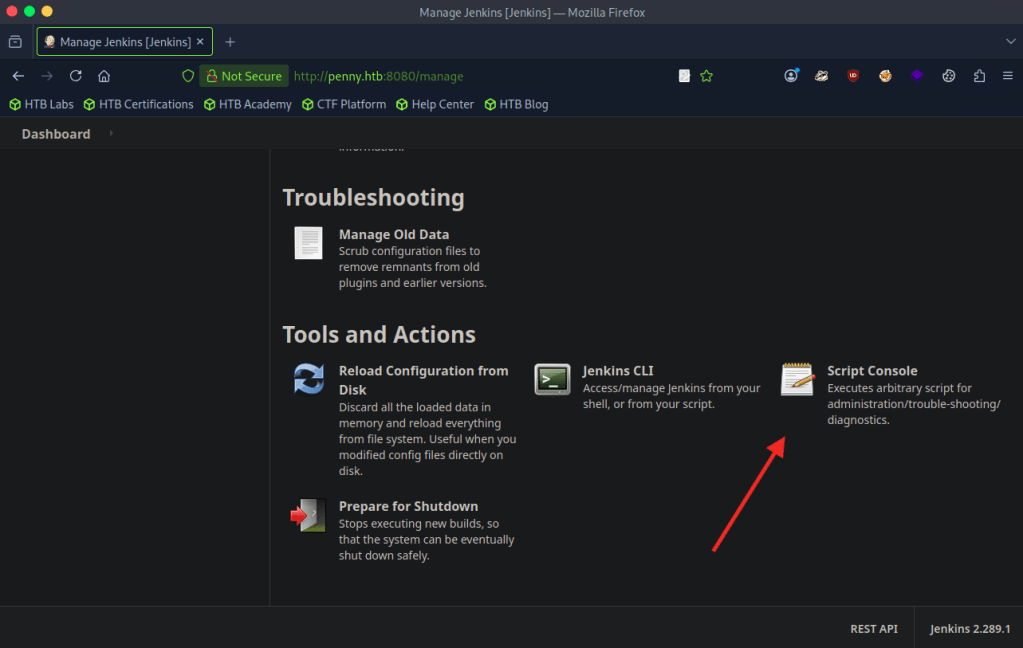The image size is (1023, 648).
Task: Open the Script Console link
Action: (872, 371)
